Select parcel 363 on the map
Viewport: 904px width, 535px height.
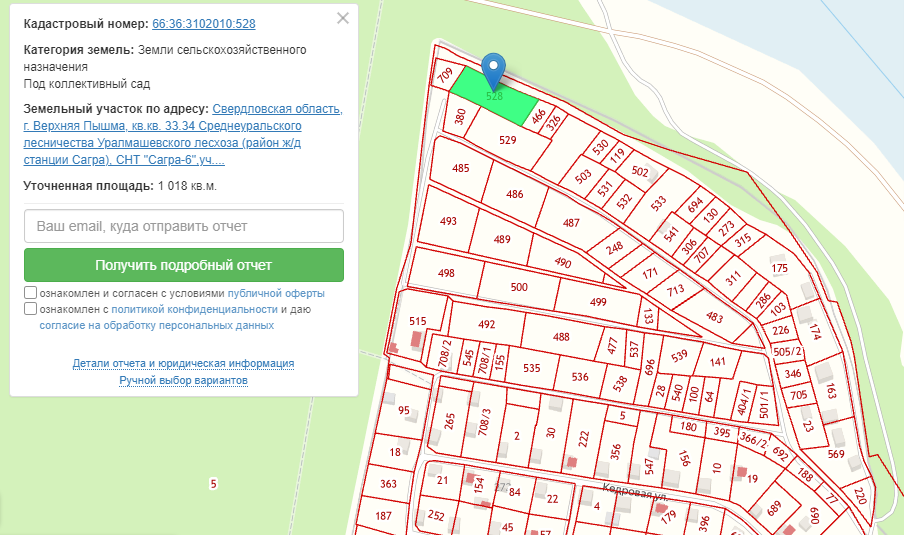pos(388,483)
